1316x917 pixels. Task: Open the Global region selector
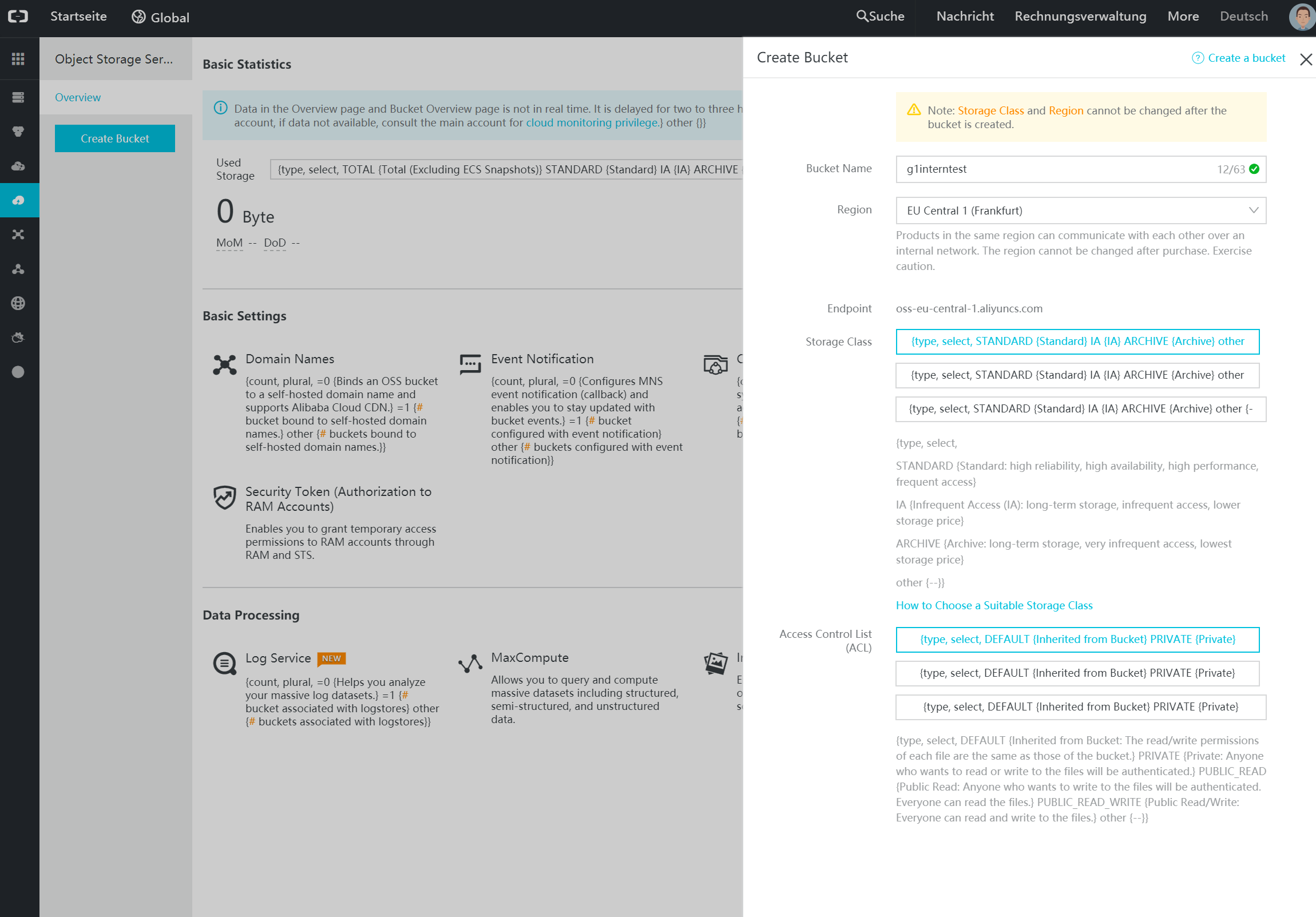[x=160, y=17]
